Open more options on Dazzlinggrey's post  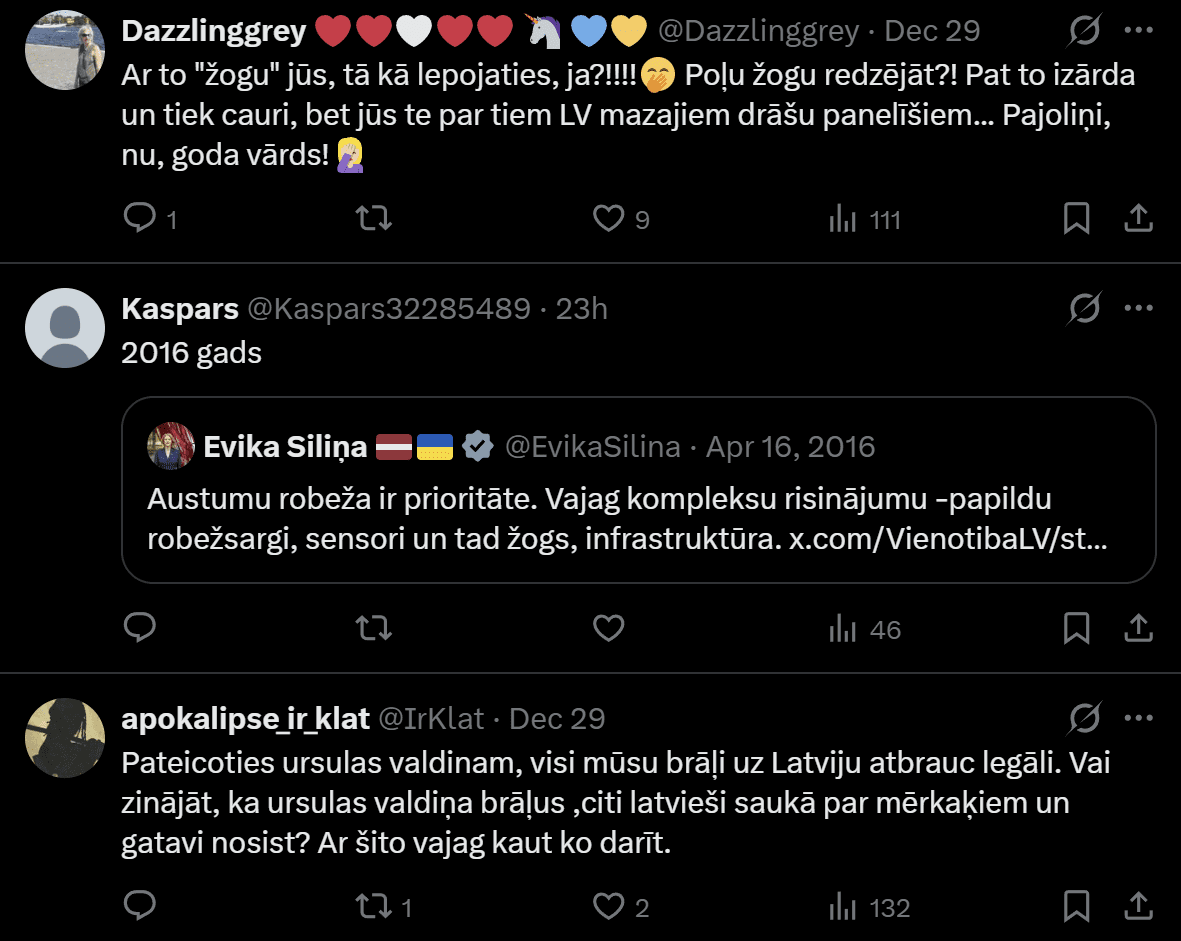coord(1138,31)
